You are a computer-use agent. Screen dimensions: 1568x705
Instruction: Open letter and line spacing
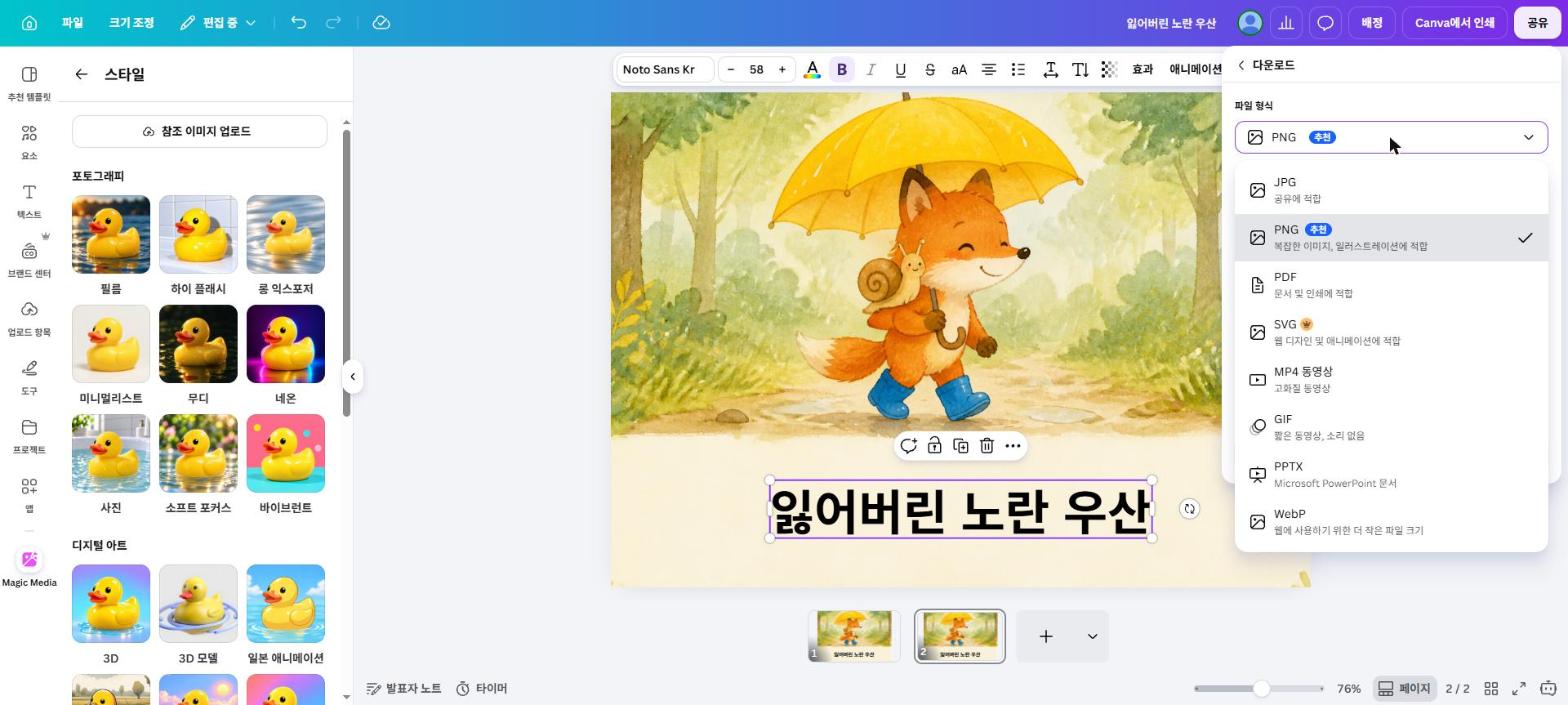1051,69
